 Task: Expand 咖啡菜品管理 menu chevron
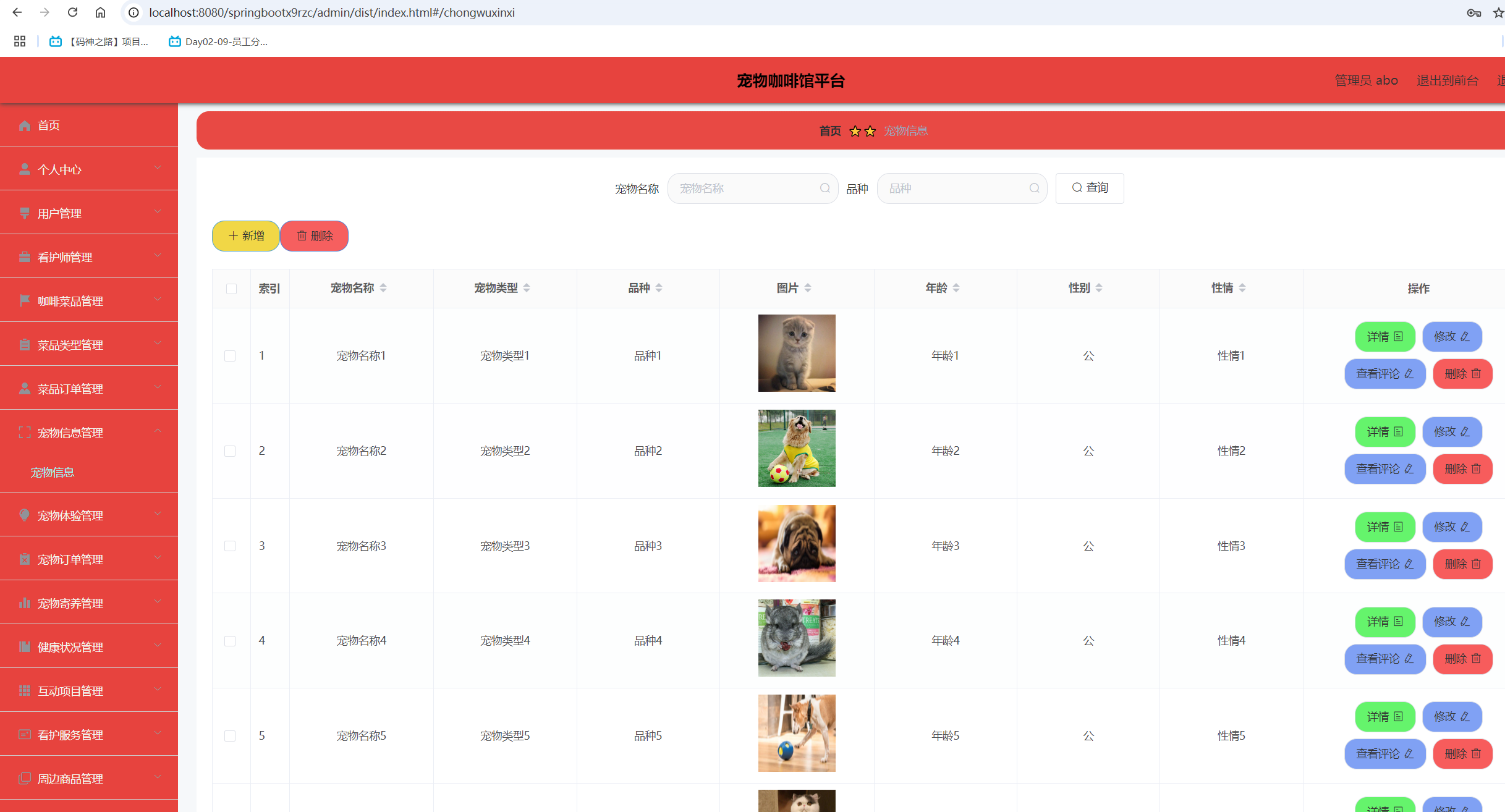[x=158, y=300]
